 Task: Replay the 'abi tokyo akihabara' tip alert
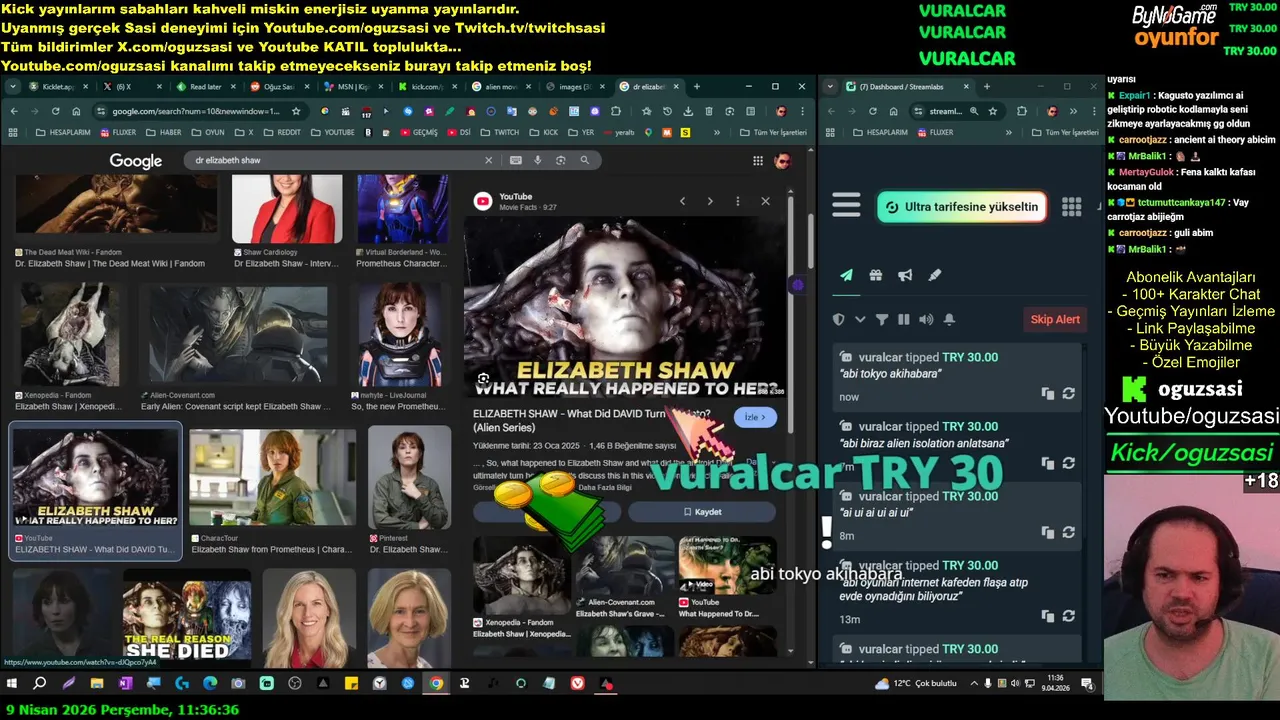(1068, 394)
